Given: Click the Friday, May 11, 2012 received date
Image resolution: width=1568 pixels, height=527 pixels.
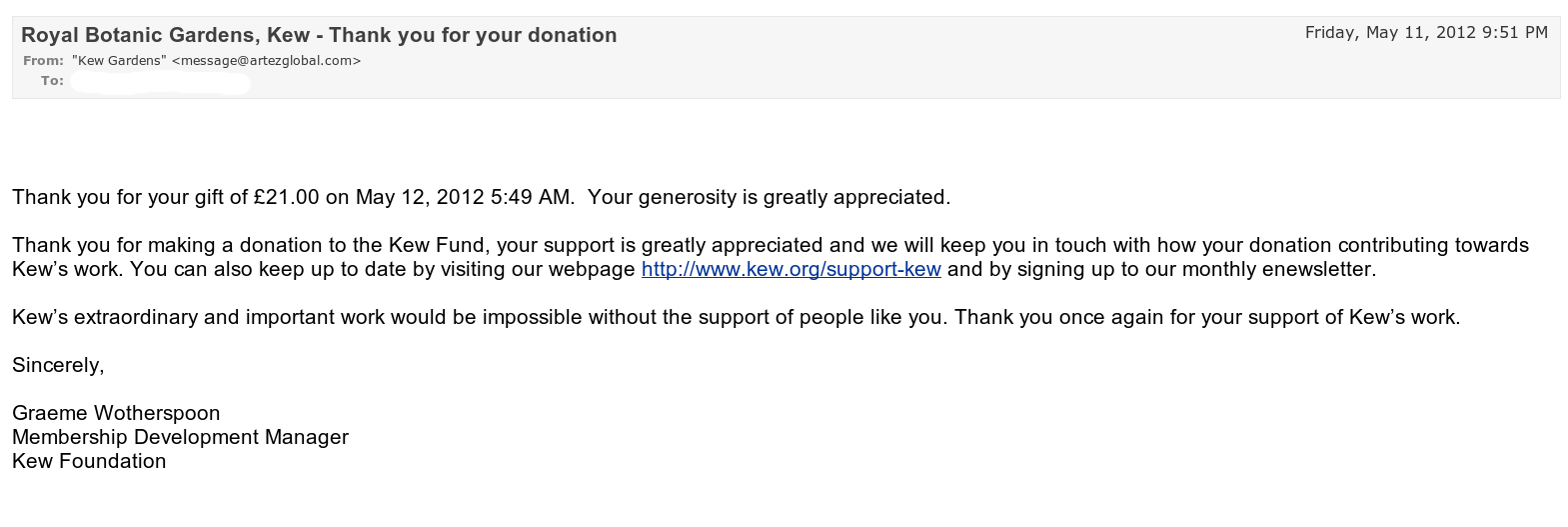Looking at the screenshot, I should (1426, 33).
